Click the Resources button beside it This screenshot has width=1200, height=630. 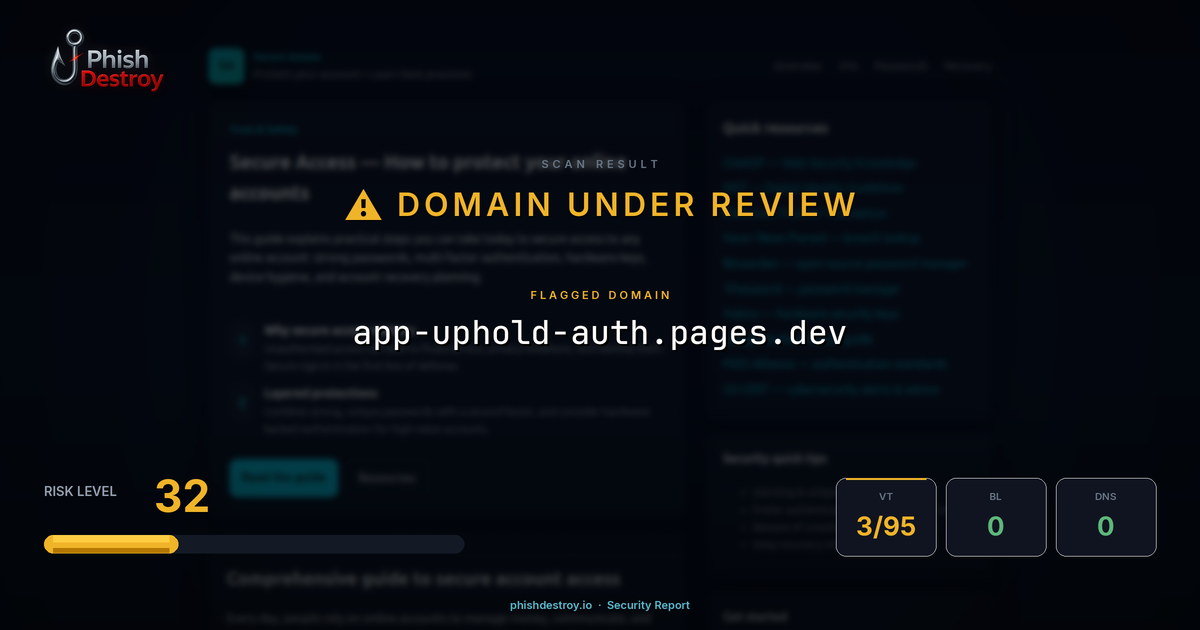click(x=386, y=477)
